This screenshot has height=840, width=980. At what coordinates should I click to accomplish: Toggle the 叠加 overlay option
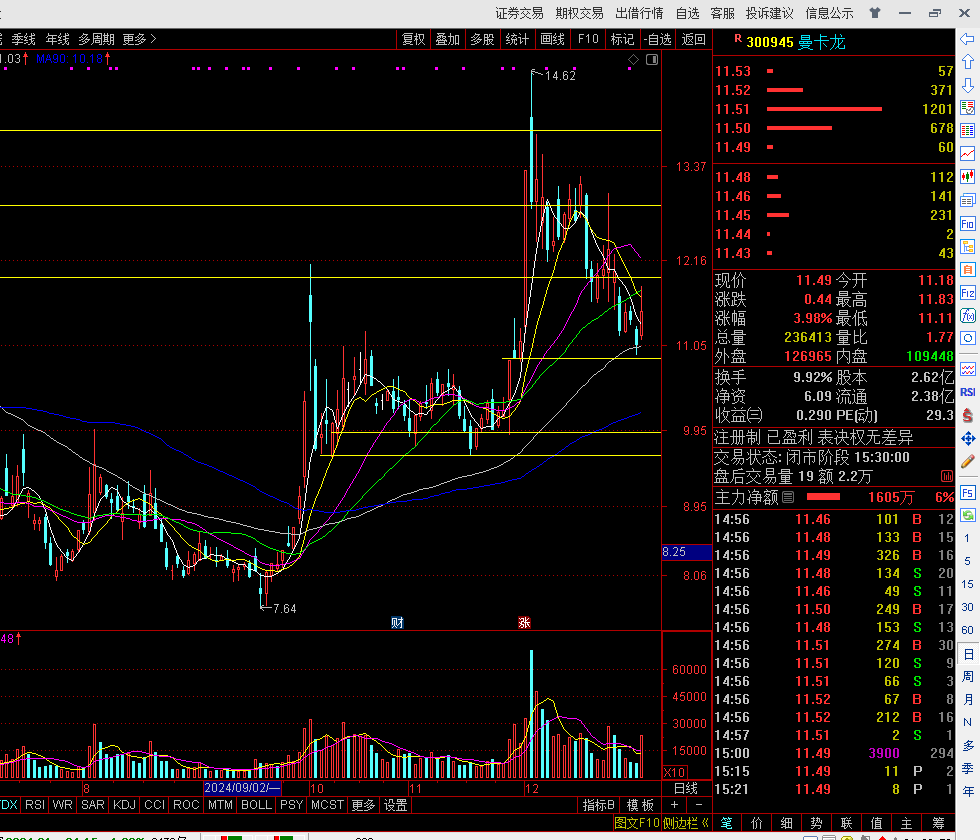447,39
